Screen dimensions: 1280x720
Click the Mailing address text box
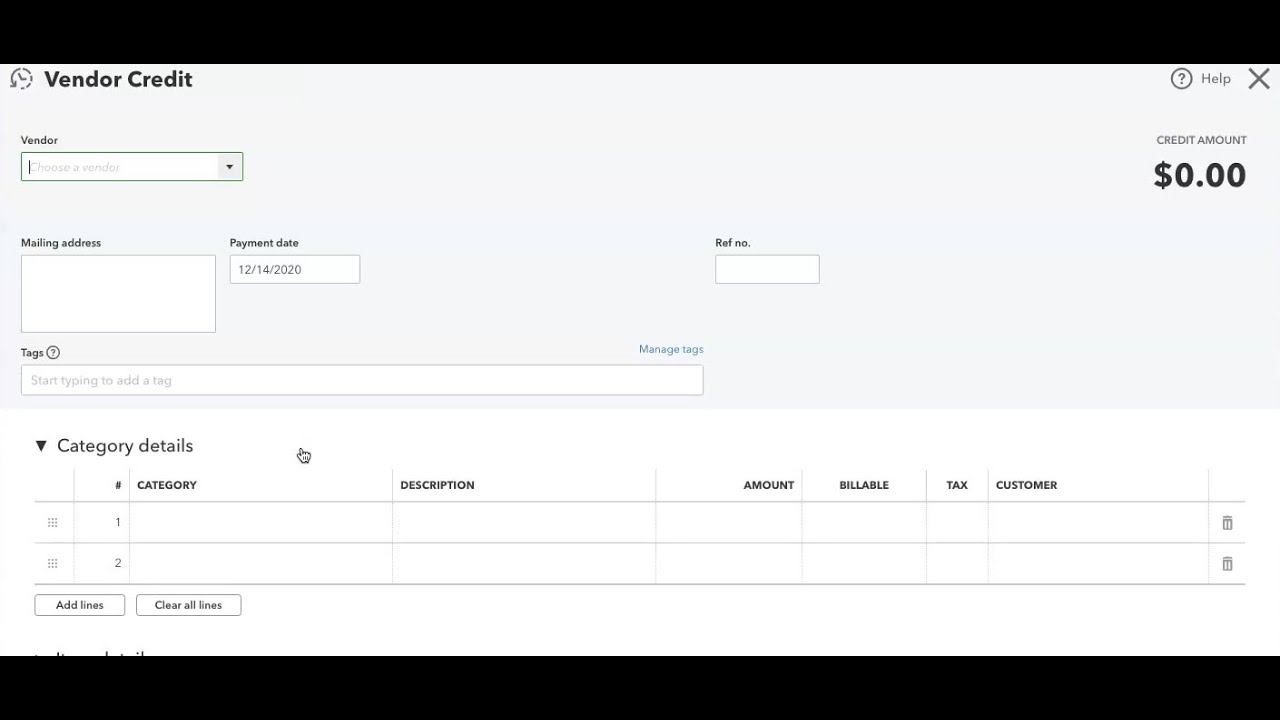(118, 294)
